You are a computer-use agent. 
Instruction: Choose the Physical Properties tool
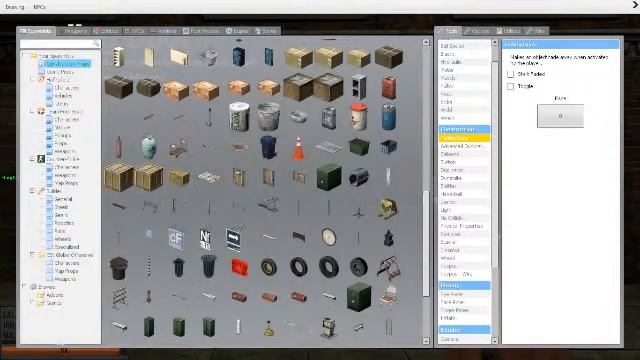click(464, 226)
